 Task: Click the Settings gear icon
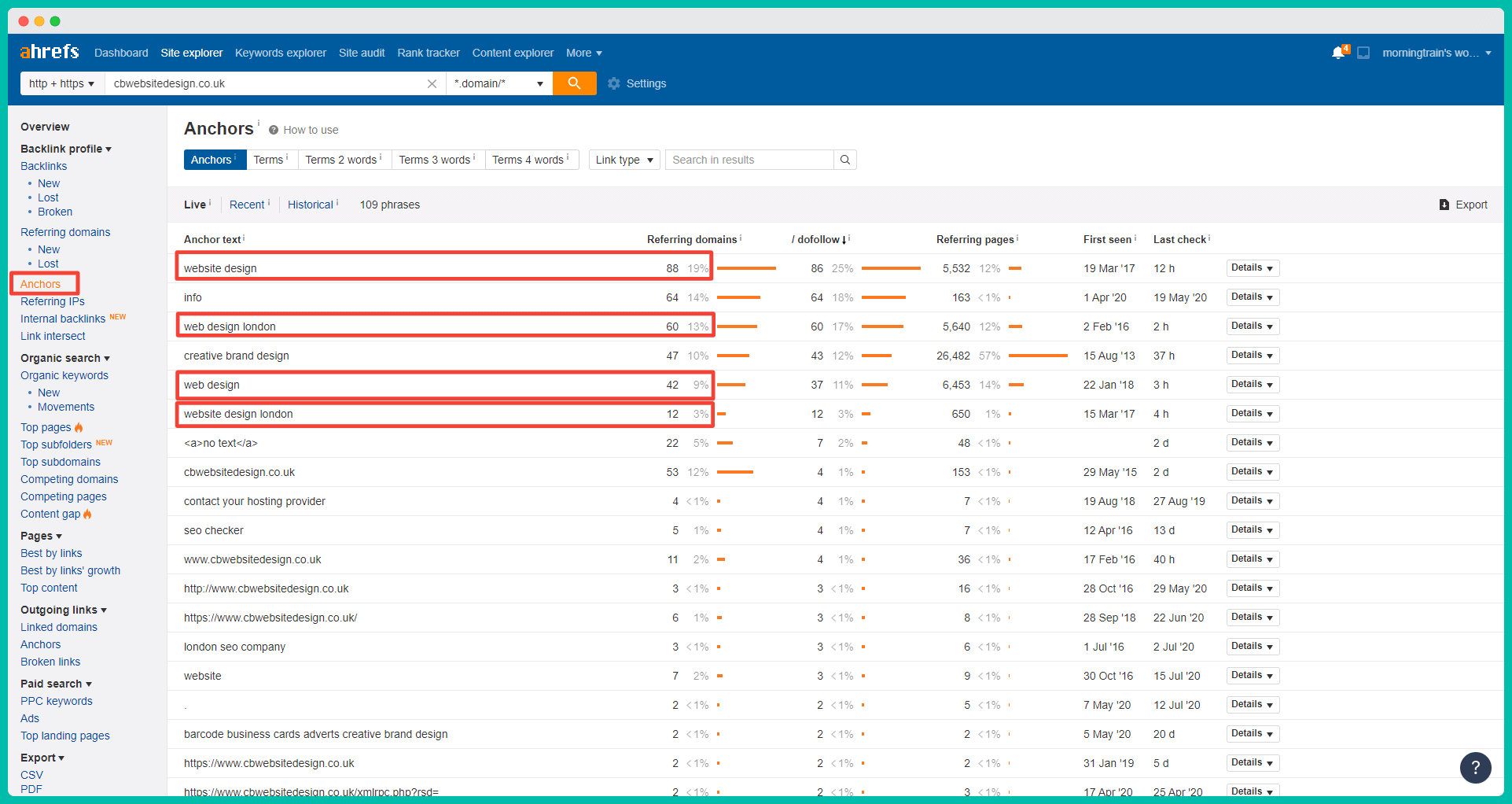tap(614, 83)
